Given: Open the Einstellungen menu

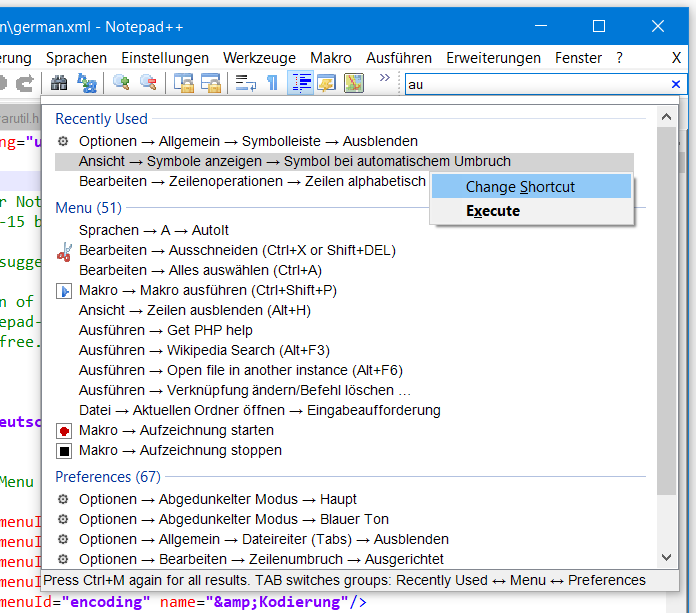Looking at the screenshot, I should tap(165, 58).
